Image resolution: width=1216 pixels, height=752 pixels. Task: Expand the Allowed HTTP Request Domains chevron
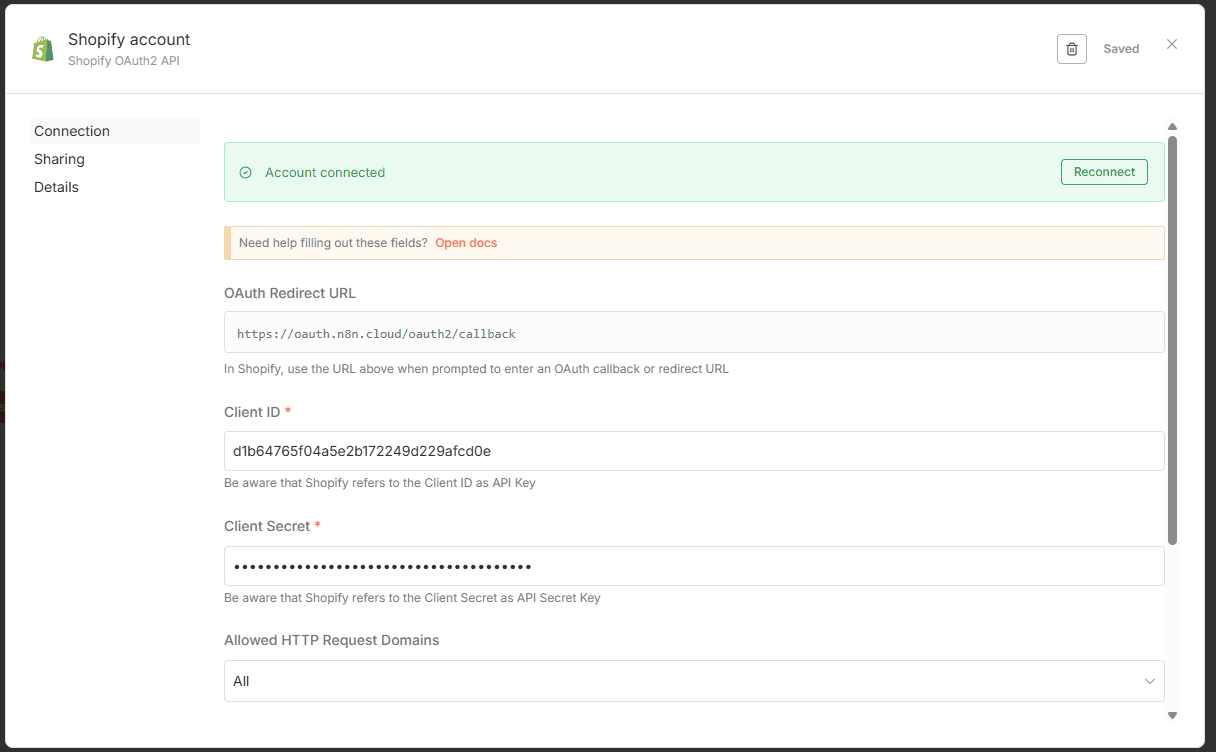1149,681
